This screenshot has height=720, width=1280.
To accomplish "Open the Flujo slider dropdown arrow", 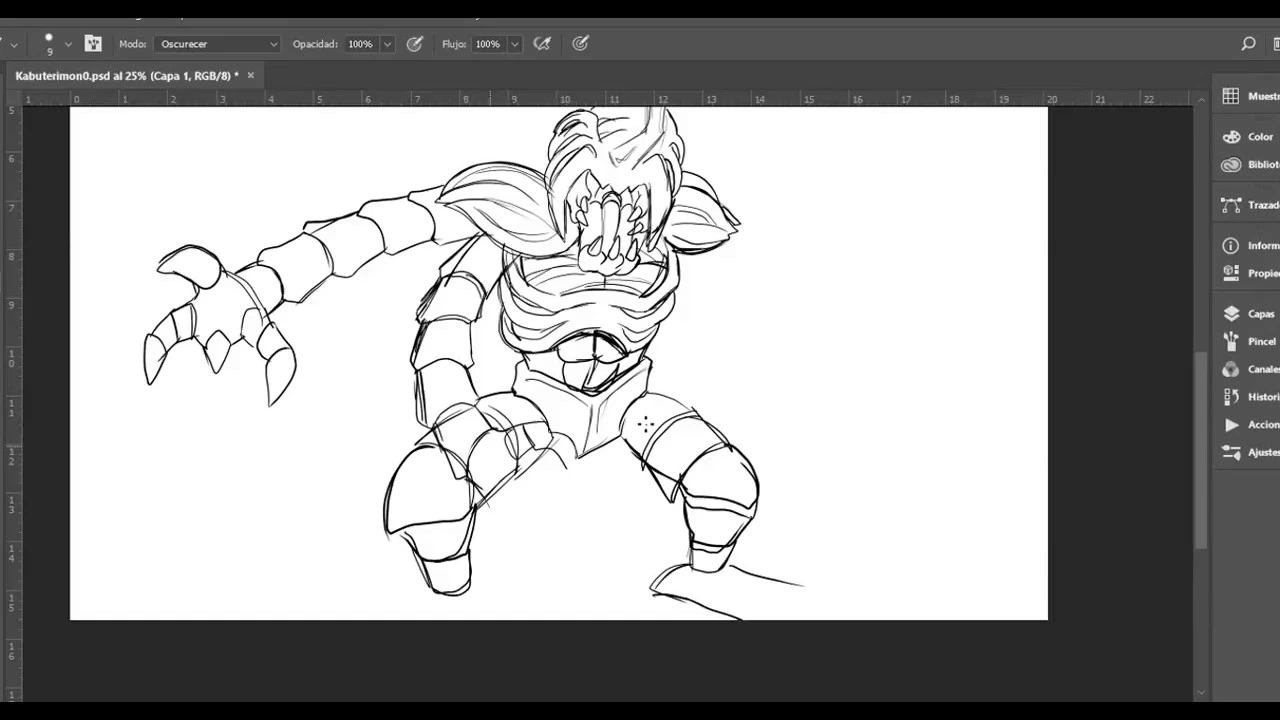I will tap(515, 44).
